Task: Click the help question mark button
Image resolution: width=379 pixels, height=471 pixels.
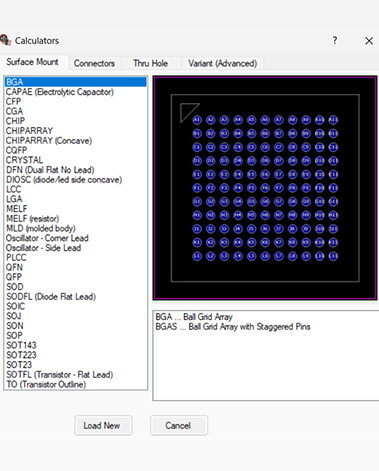Action: pos(335,41)
